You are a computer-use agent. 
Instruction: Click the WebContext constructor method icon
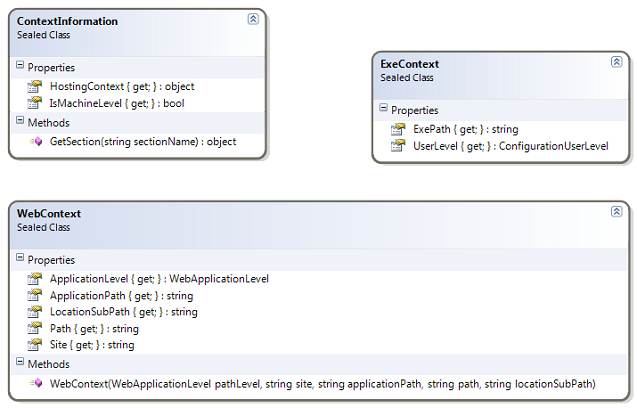click(x=36, y=383)
